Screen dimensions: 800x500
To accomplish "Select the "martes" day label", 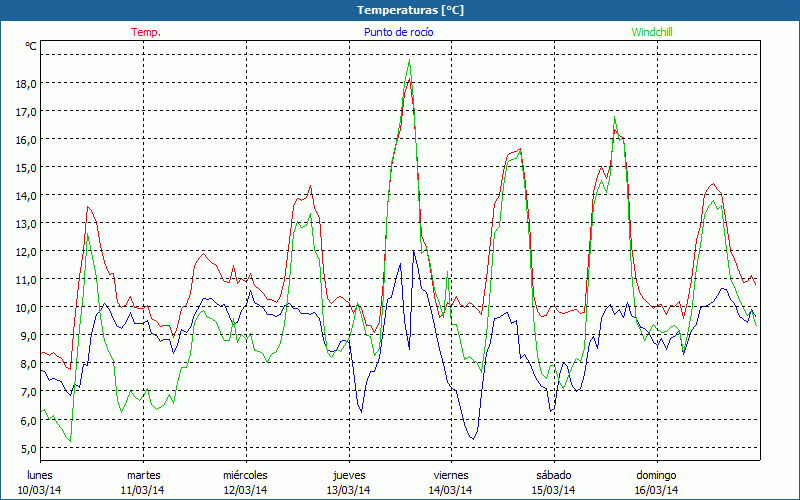I will point(143,475).
